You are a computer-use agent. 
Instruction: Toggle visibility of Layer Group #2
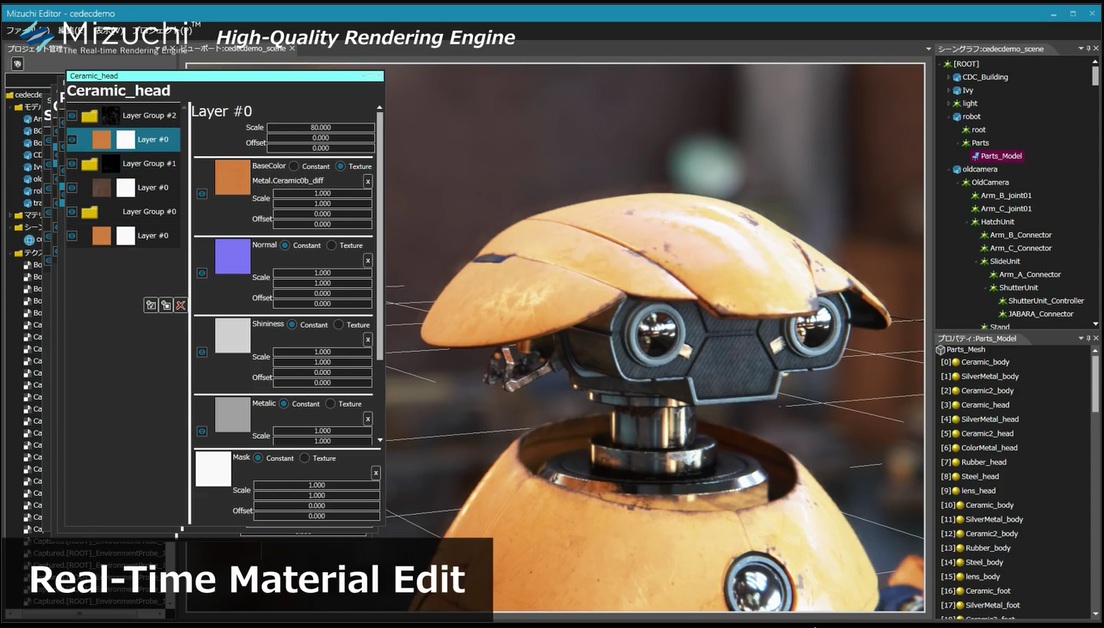pos(73,115)
